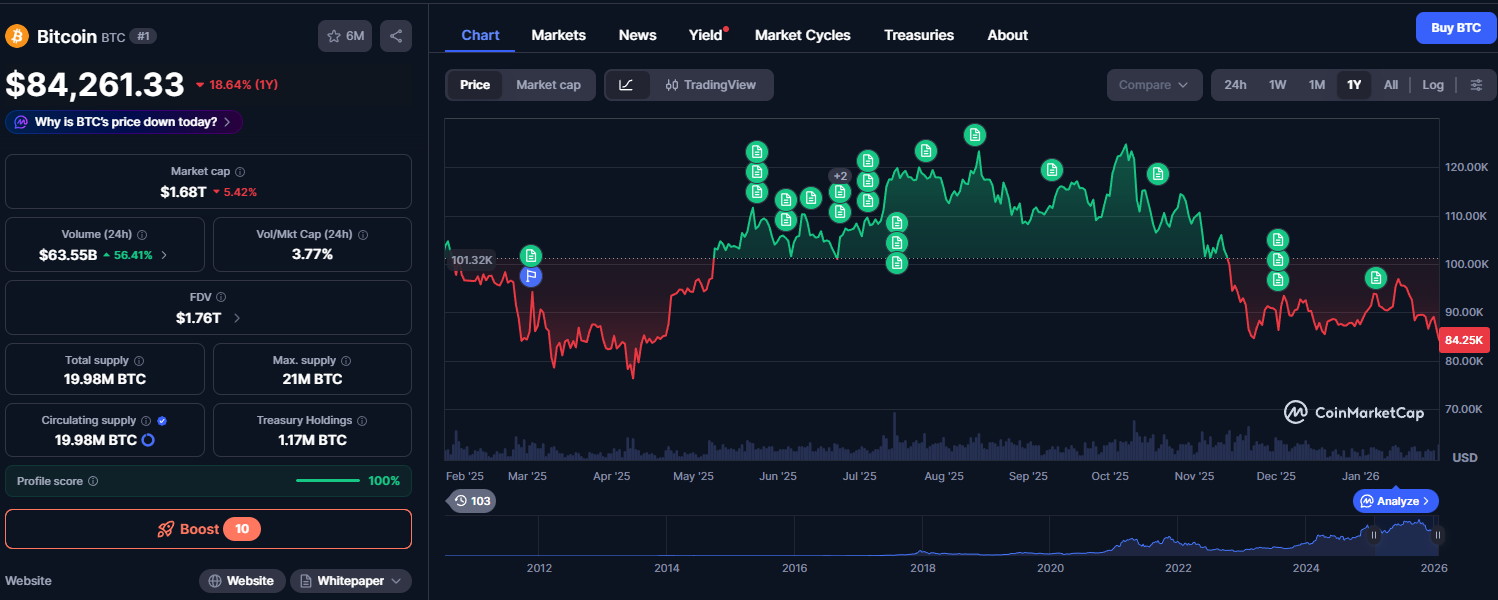The image size is (1498, 600).
Task: Open the Market cap info icon
Action: coord(240,172)
